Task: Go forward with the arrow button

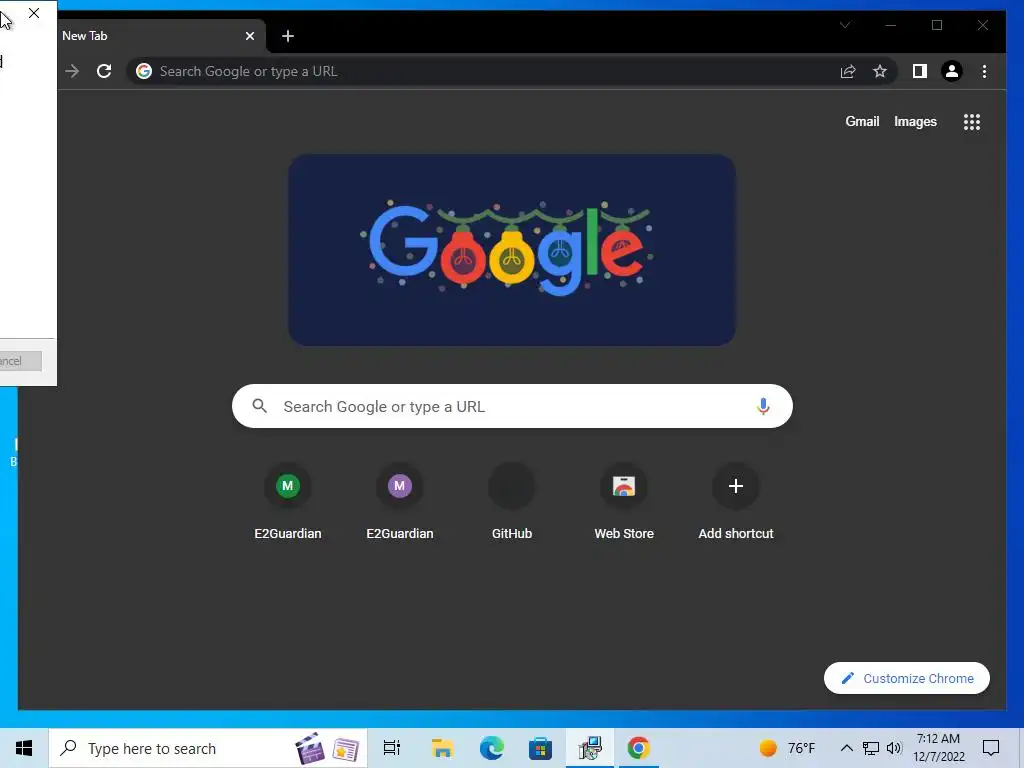Action: pos(72,71)
